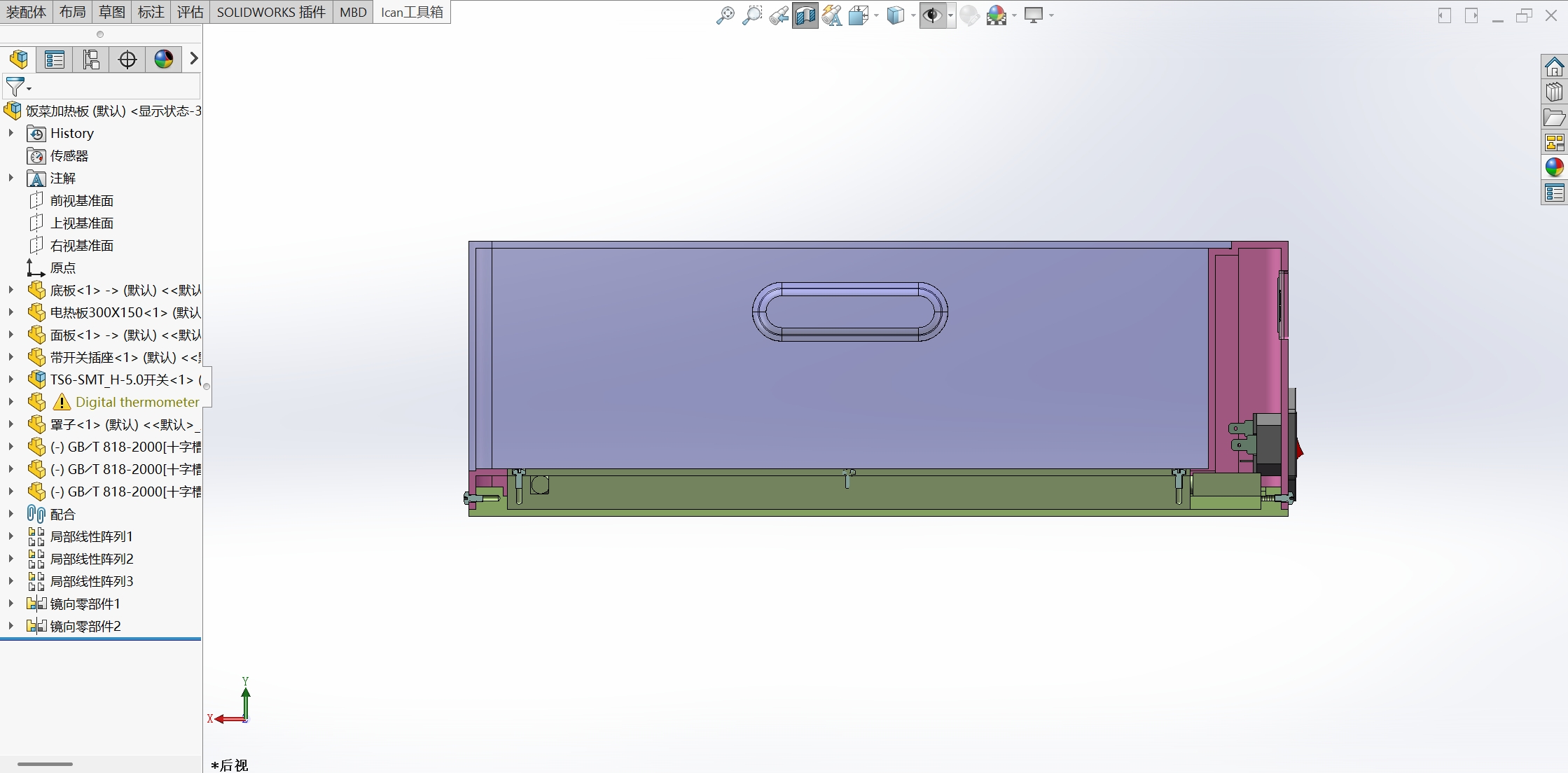Viewport: 1568px width, 773px height.
Task: Click Zoom to Fit icon
Action: [x=725, y=15]
